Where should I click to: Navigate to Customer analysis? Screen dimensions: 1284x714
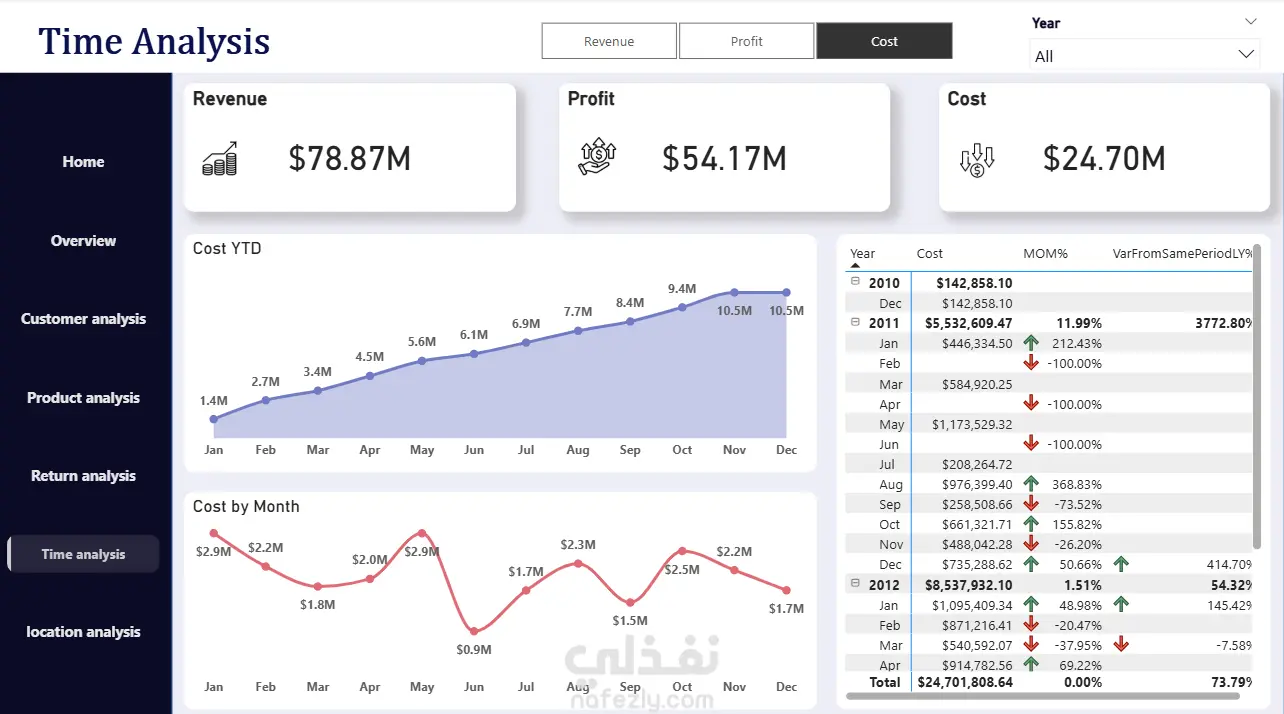[83, 319]
